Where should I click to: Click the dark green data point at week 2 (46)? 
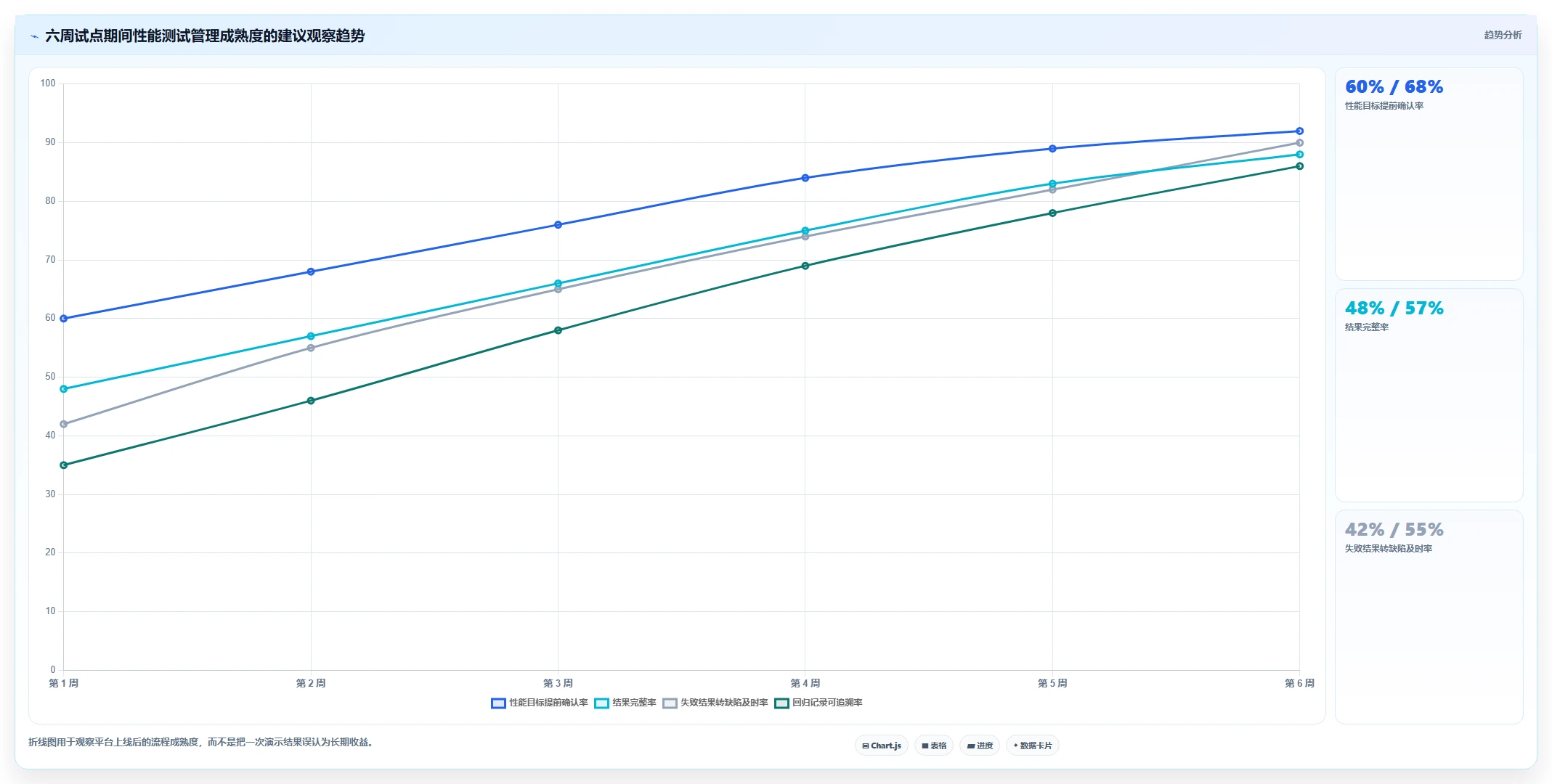(x=311, y=401)
